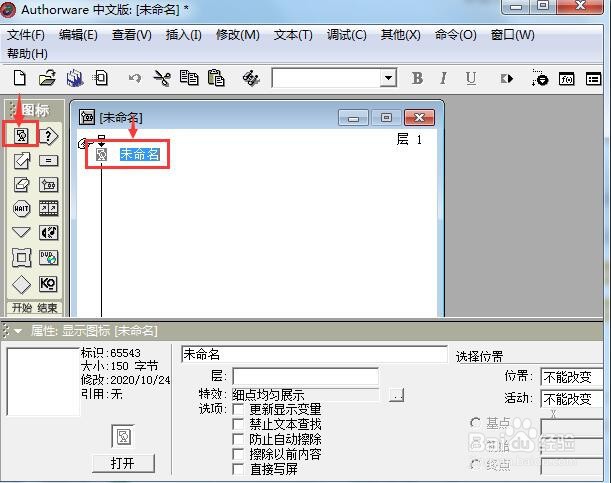Select the Decision diamond icon
611x483 pixels.
pos(21,284)
